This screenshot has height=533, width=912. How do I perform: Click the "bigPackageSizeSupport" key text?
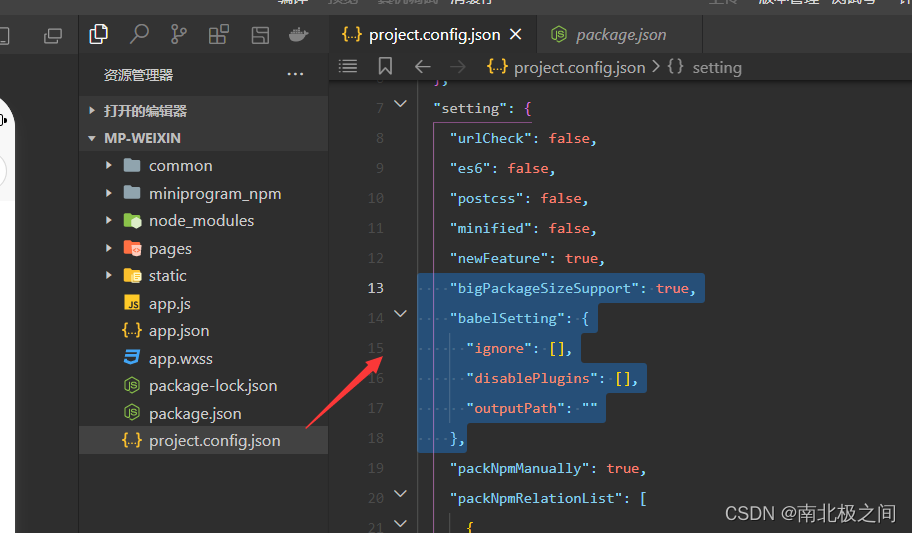544,289
